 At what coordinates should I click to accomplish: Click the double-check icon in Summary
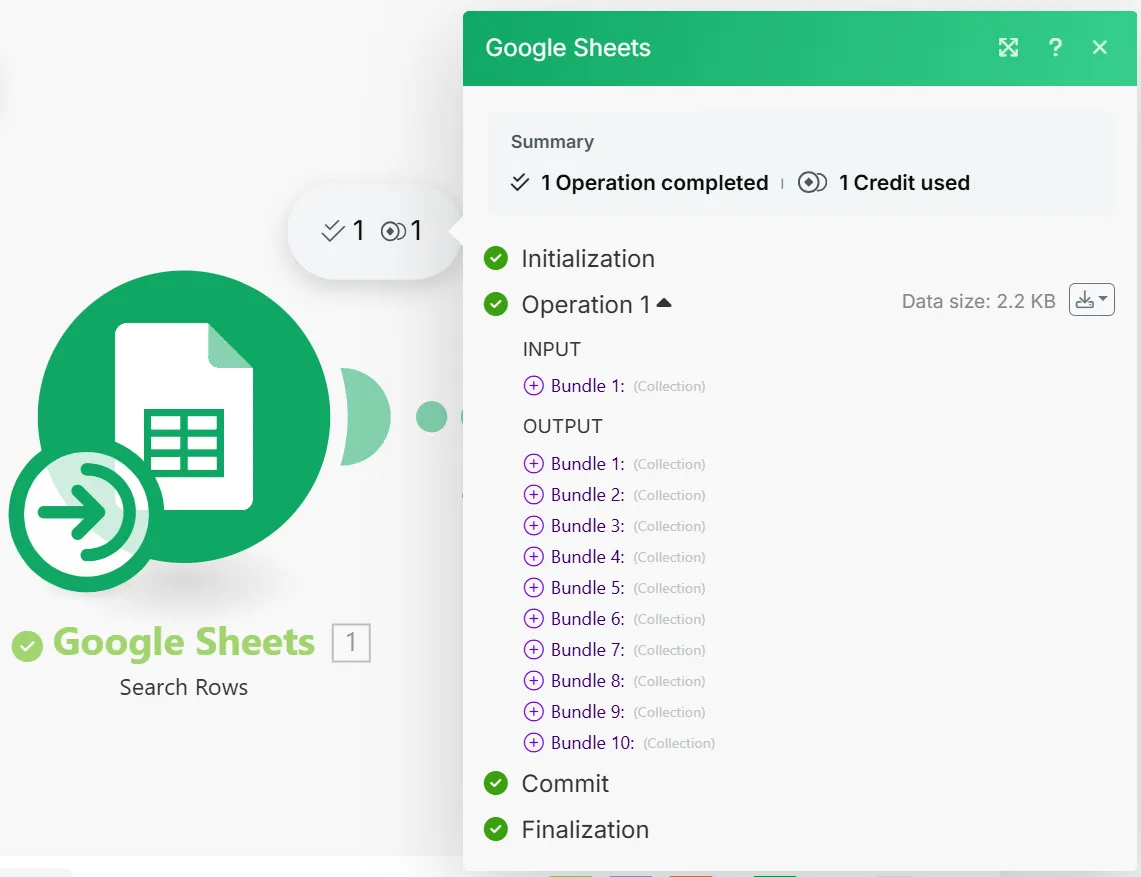click(520, 182)
